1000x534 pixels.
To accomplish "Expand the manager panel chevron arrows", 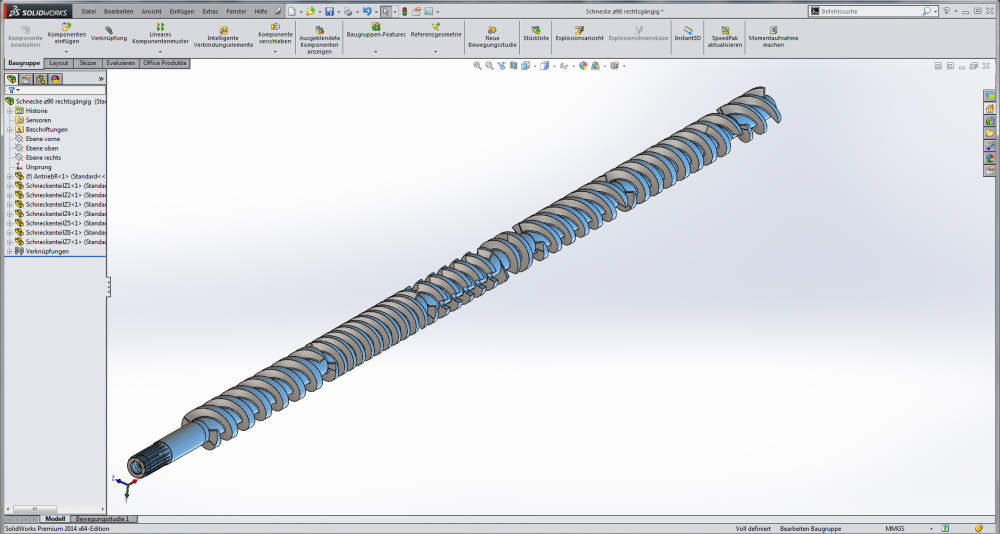I will [x=101, y=79].
